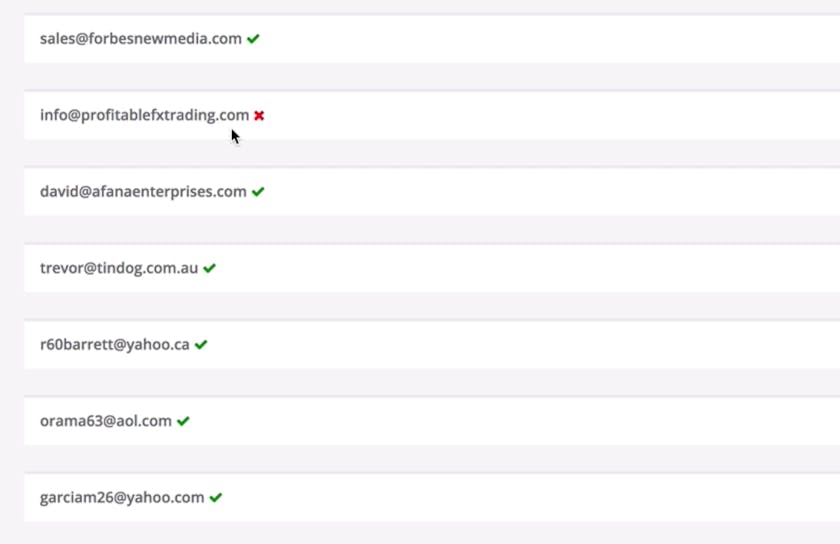The width and height of the screenshot is (840, 544).
Task: Click red X beside info@profitablefxtrading.com
Action: (x=259, y=115)
